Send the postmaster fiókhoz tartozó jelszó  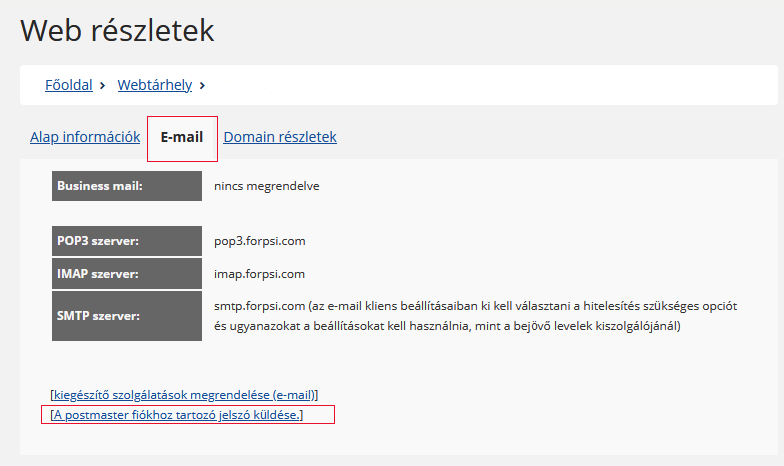(176, 415)
